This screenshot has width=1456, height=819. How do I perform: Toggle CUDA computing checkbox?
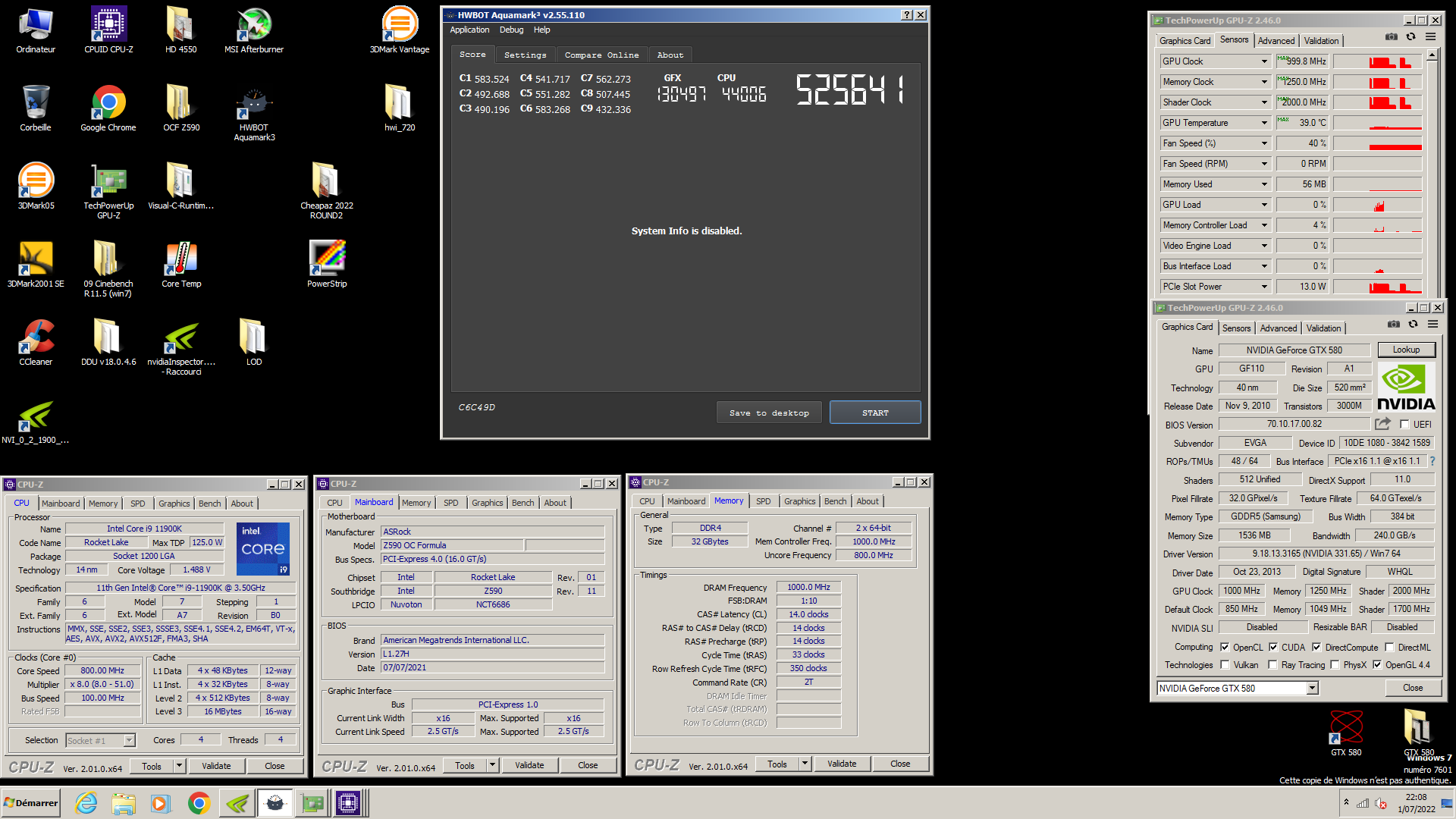pos(1273,648)
